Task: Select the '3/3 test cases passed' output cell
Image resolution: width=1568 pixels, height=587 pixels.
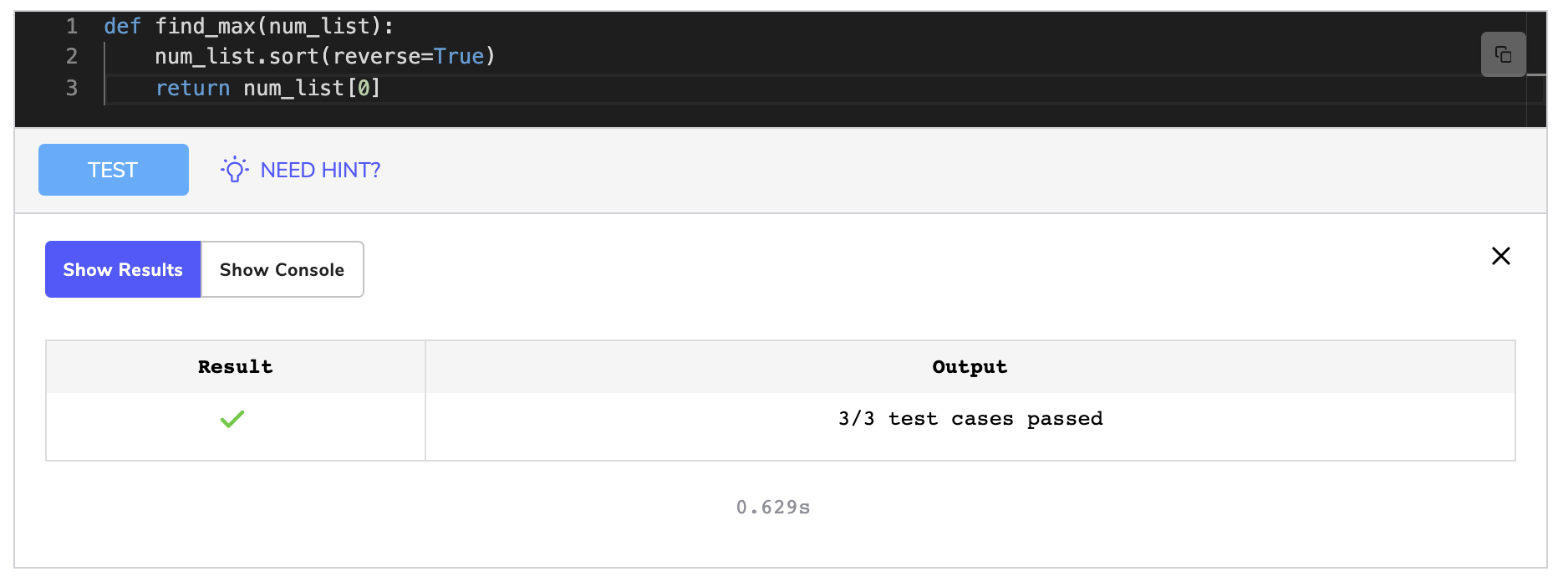Action: tap(970, 426)
